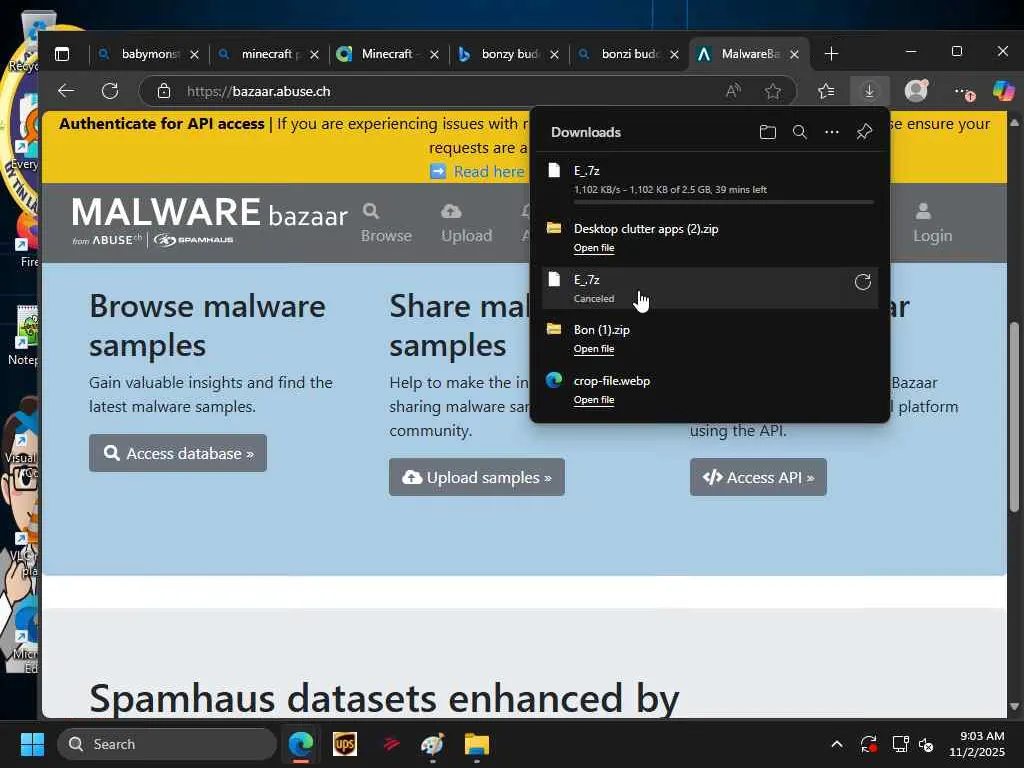Open the UPS app on taskbar
This screenshot has height=768, width=1024.
(x=345, y=744)
